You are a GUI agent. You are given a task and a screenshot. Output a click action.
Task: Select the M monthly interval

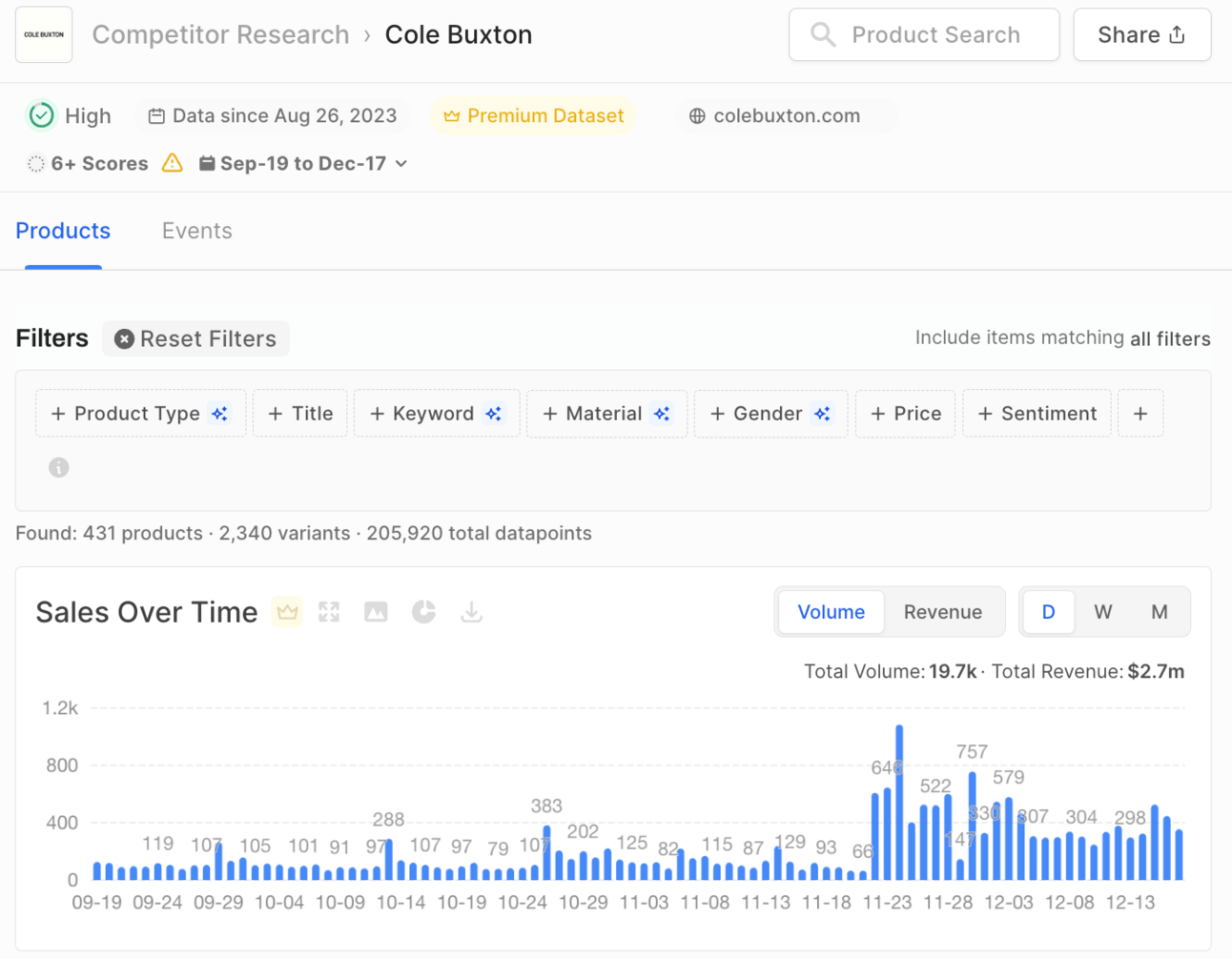click(1160, 612)
